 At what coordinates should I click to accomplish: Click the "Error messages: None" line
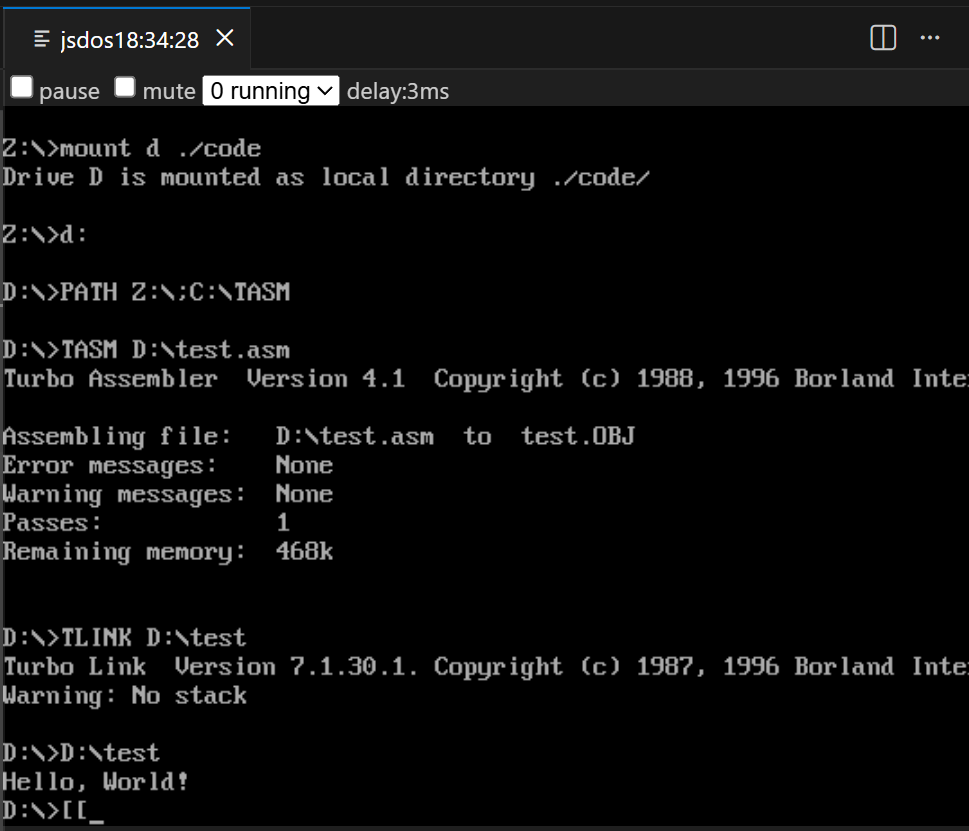click(x=167, y=465)
